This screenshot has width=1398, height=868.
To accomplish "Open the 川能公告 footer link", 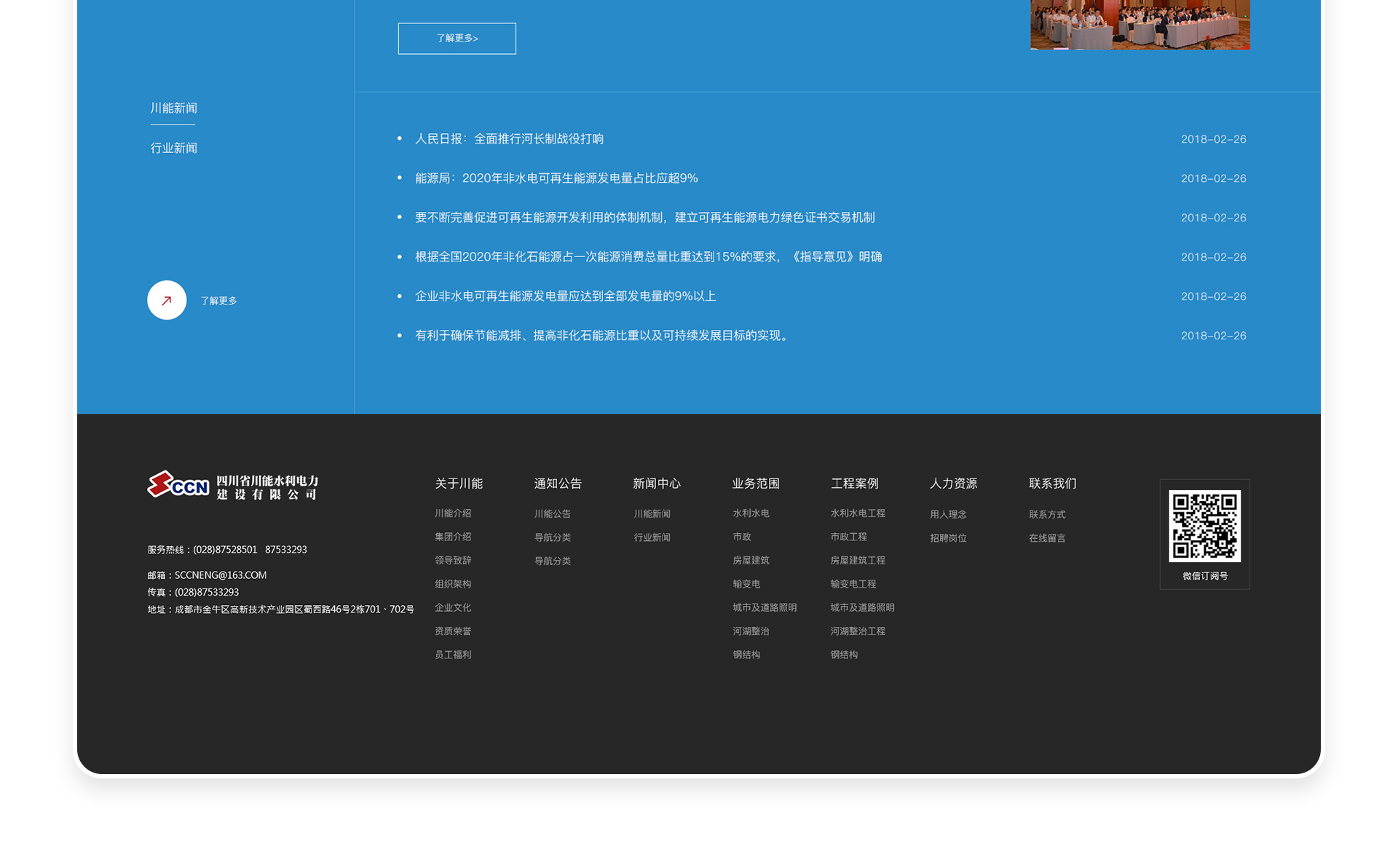I will (x=552, y=514).
